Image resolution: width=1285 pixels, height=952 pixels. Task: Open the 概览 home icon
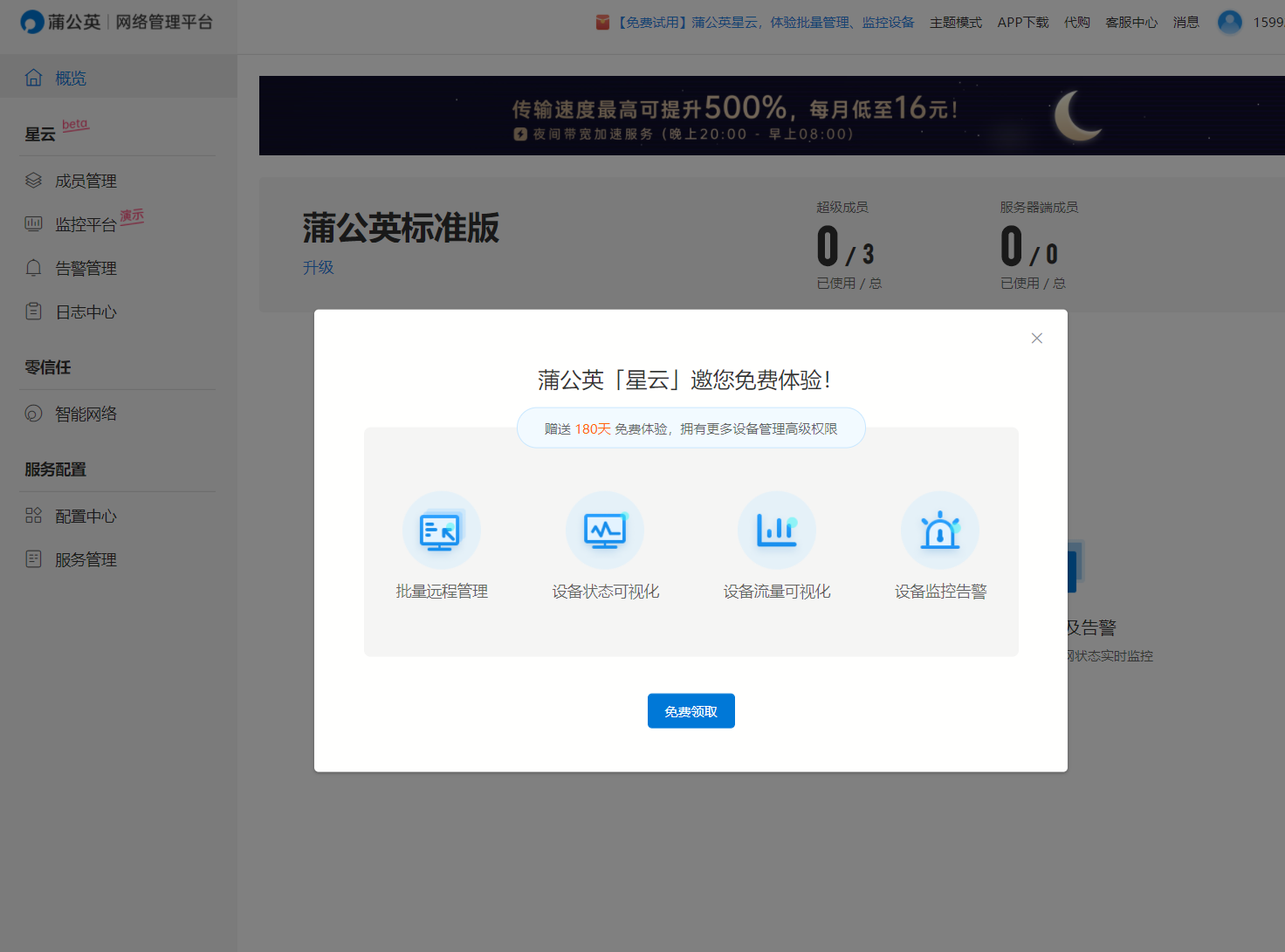pyautogui.click(x=33, y=78)
